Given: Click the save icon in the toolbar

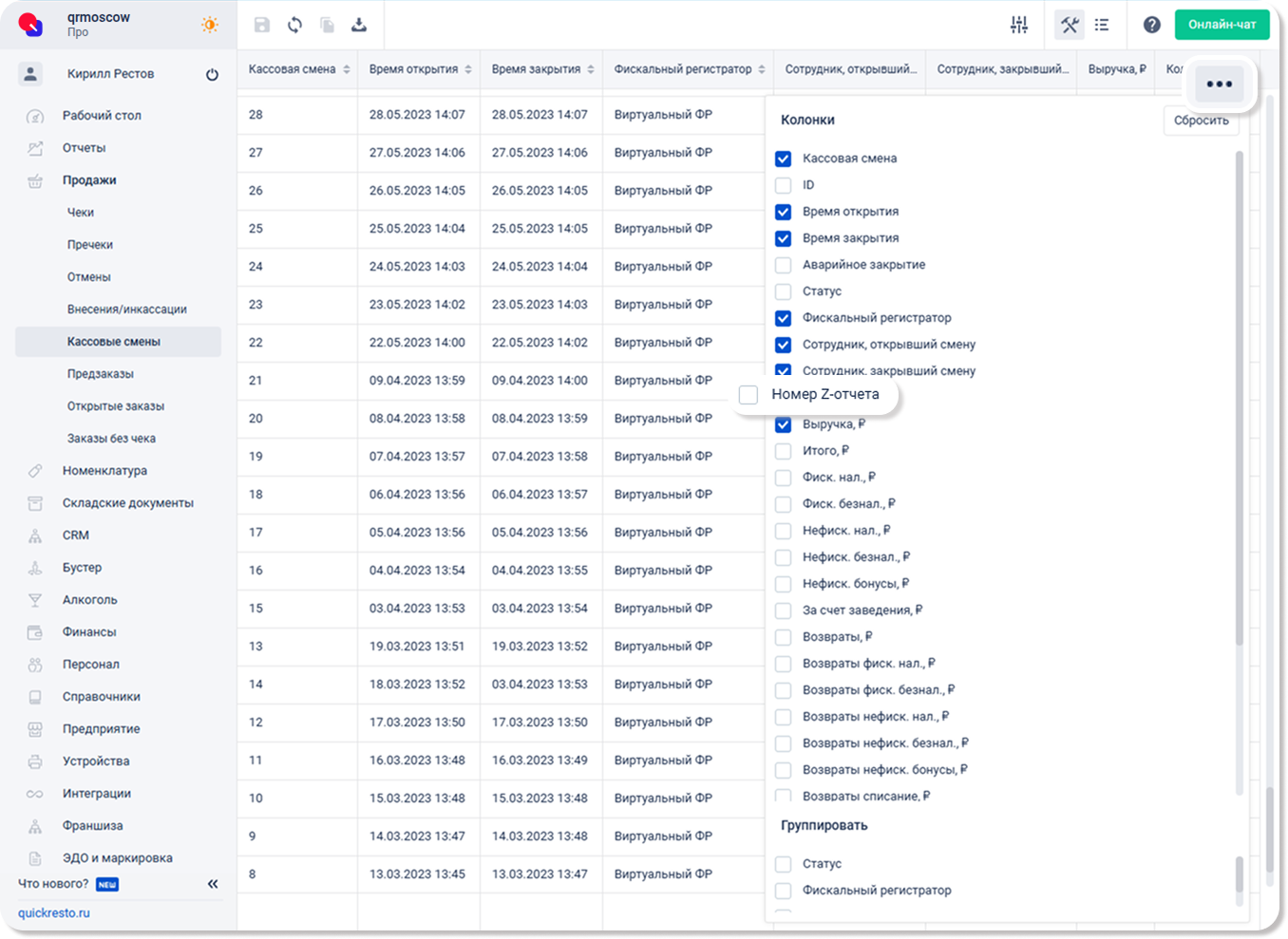Looking at the screenshot, I should point(262,25).
